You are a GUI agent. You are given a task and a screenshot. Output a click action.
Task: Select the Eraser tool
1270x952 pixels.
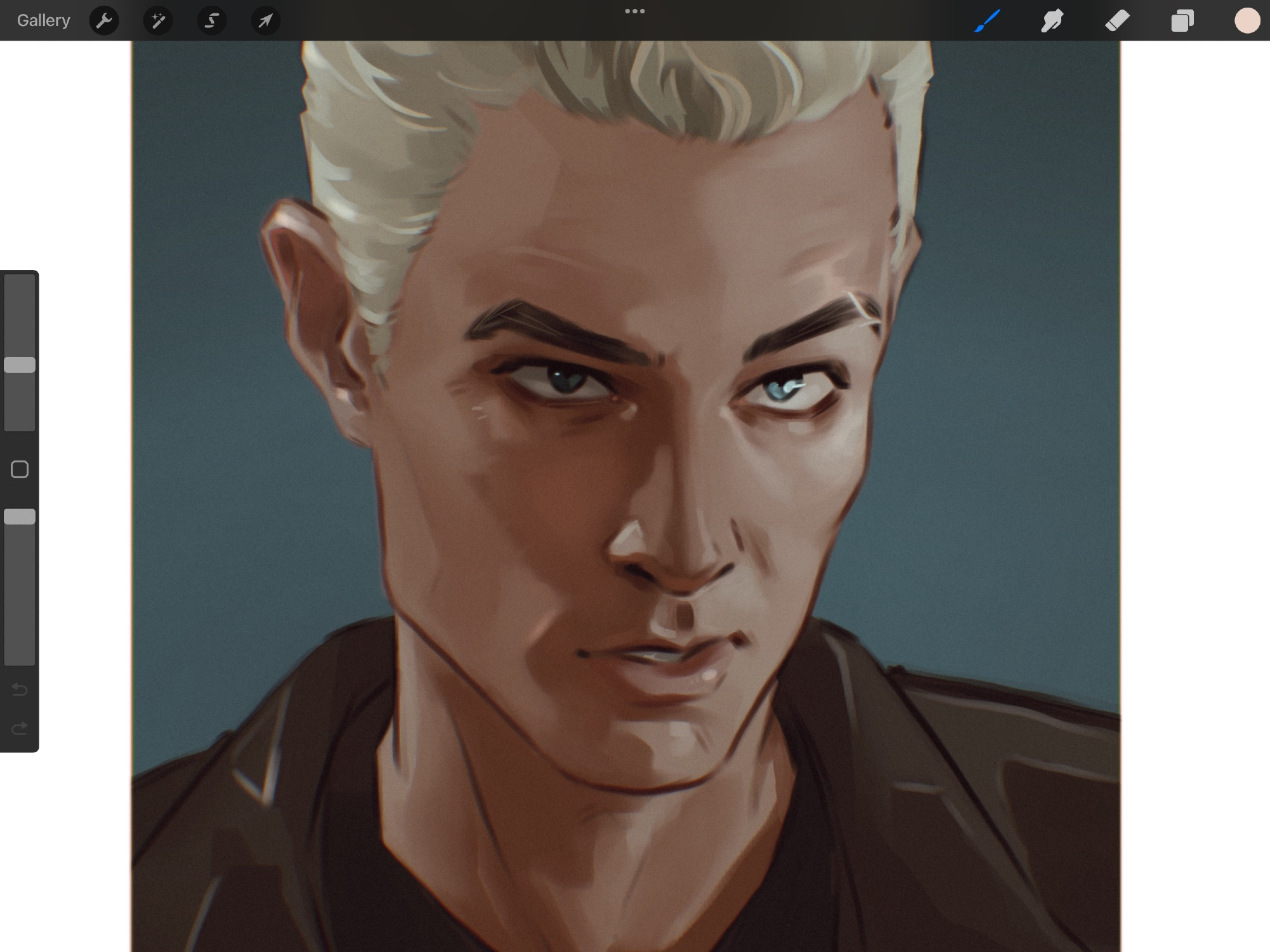[1118, 20]
